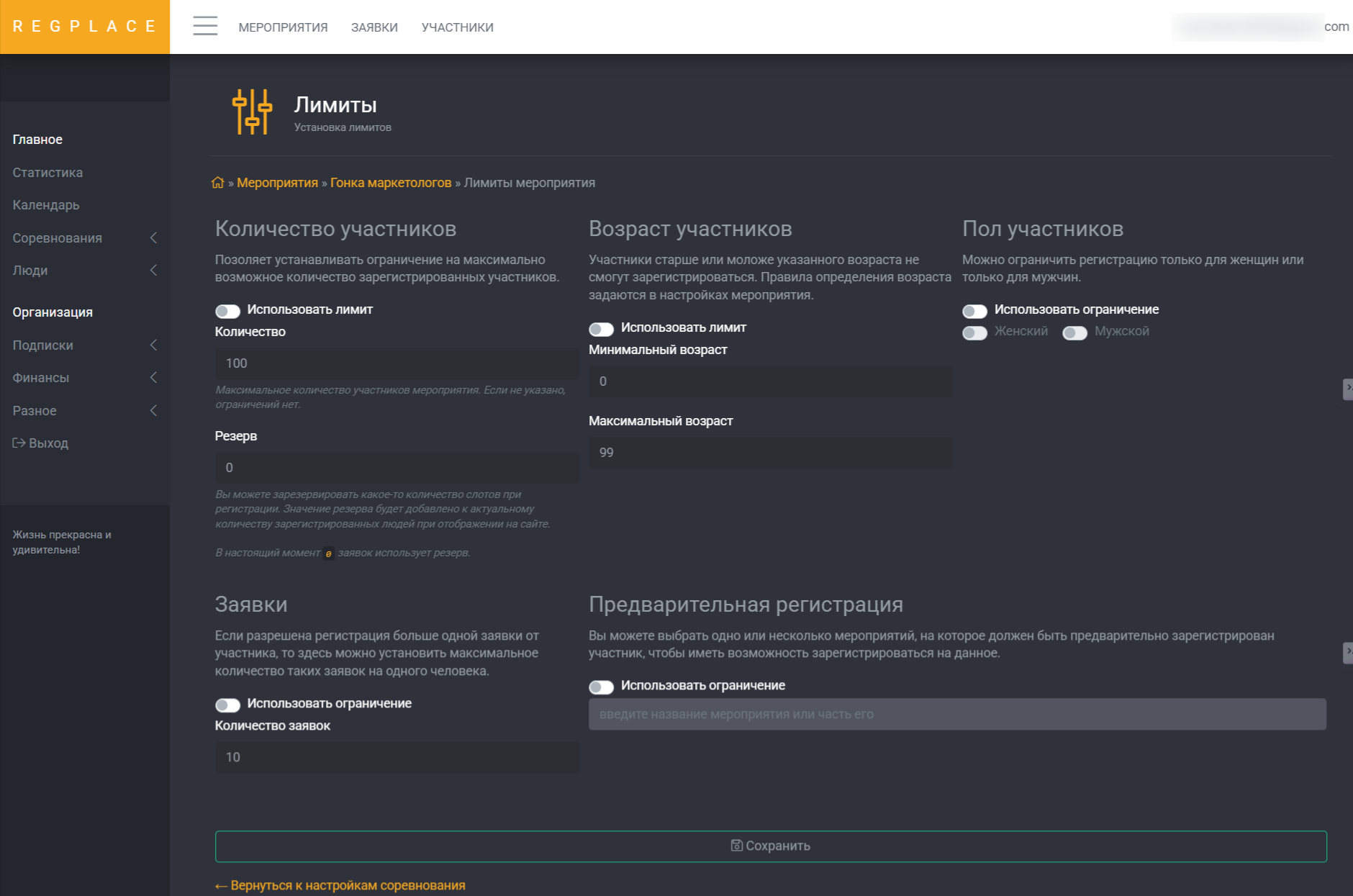Click the upper right-edge panel arrow tab
This screenshot has height=896, width=1353.
click(1348, 389)
